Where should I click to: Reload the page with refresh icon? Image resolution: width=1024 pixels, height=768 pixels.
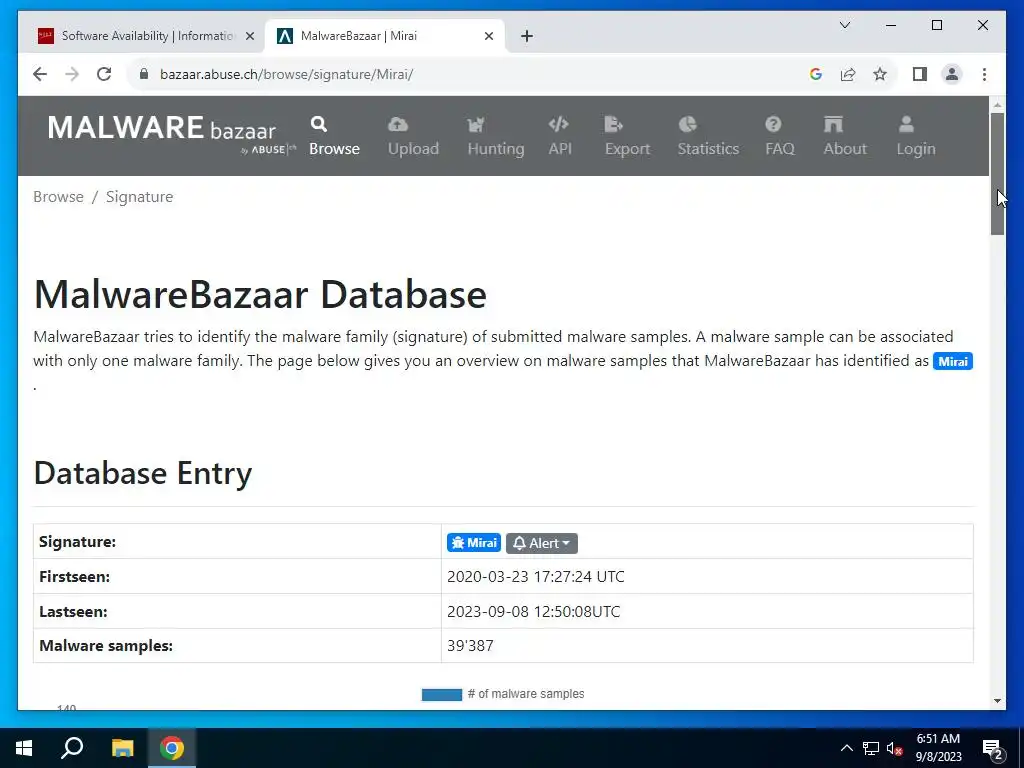pyautogui.click(x=104, y=74)
